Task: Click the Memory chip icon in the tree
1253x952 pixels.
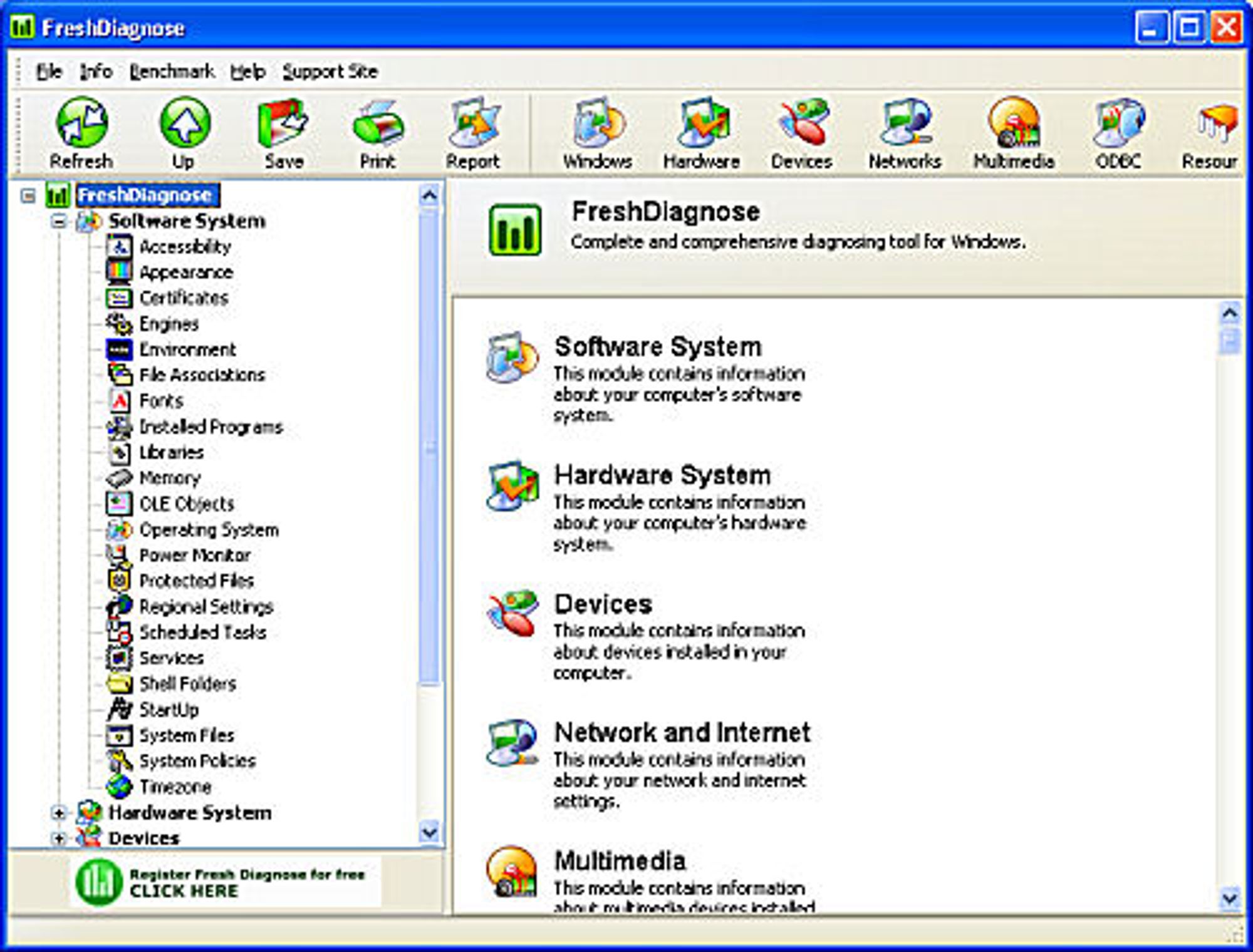Action: pyautogui.click(x=118, y=478)
